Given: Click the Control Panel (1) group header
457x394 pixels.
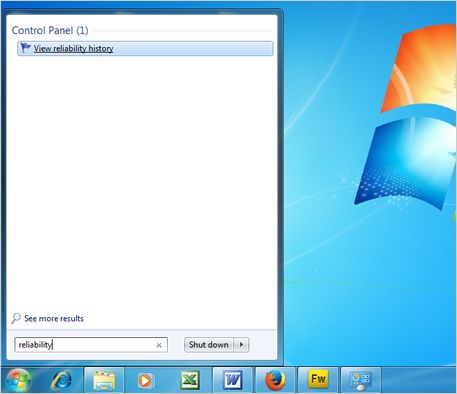Looking at the screenshot, I should [x=50, y=30].
